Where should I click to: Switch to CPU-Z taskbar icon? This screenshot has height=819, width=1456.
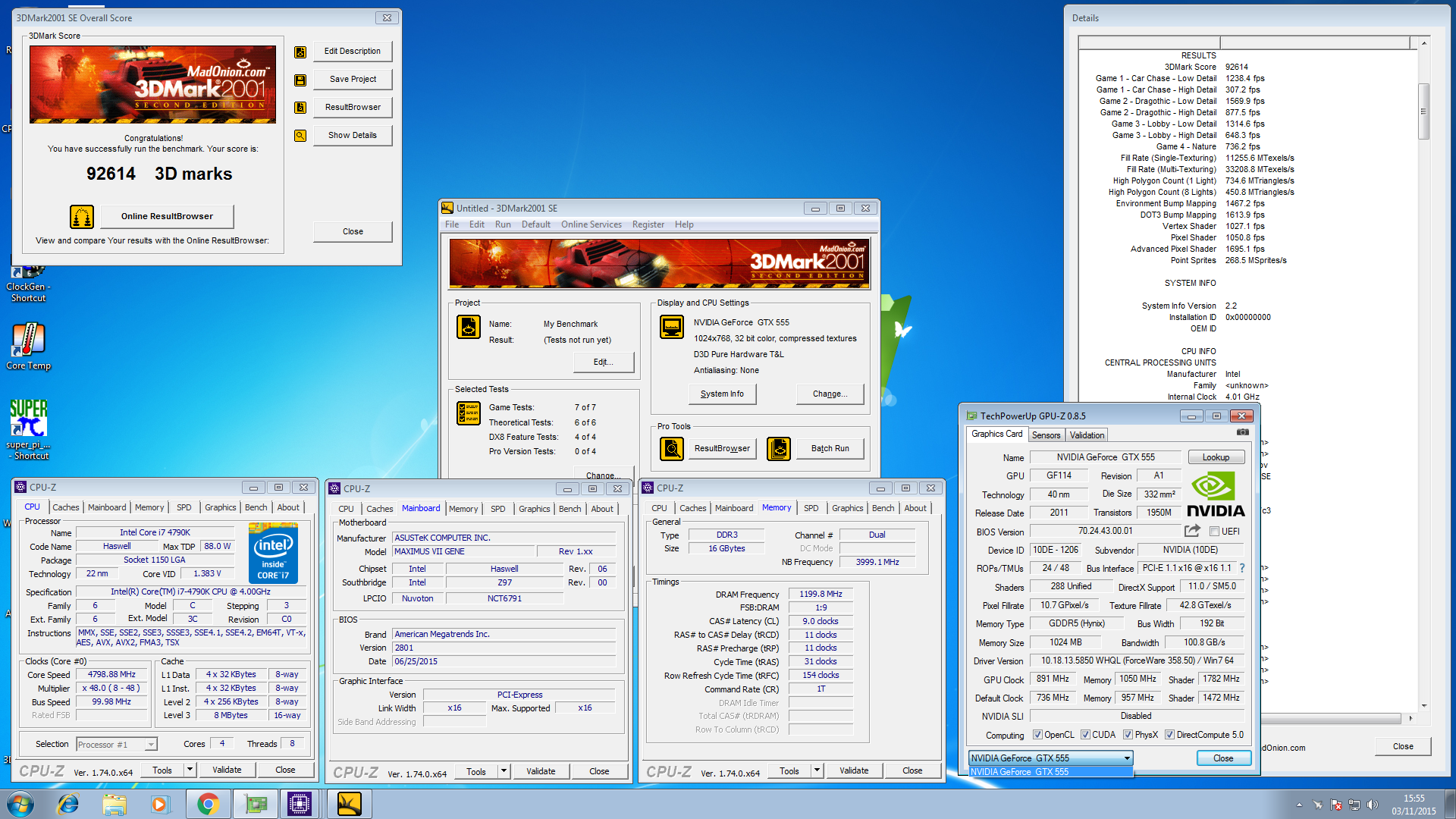pyautogui.click(x=300, y=804)
